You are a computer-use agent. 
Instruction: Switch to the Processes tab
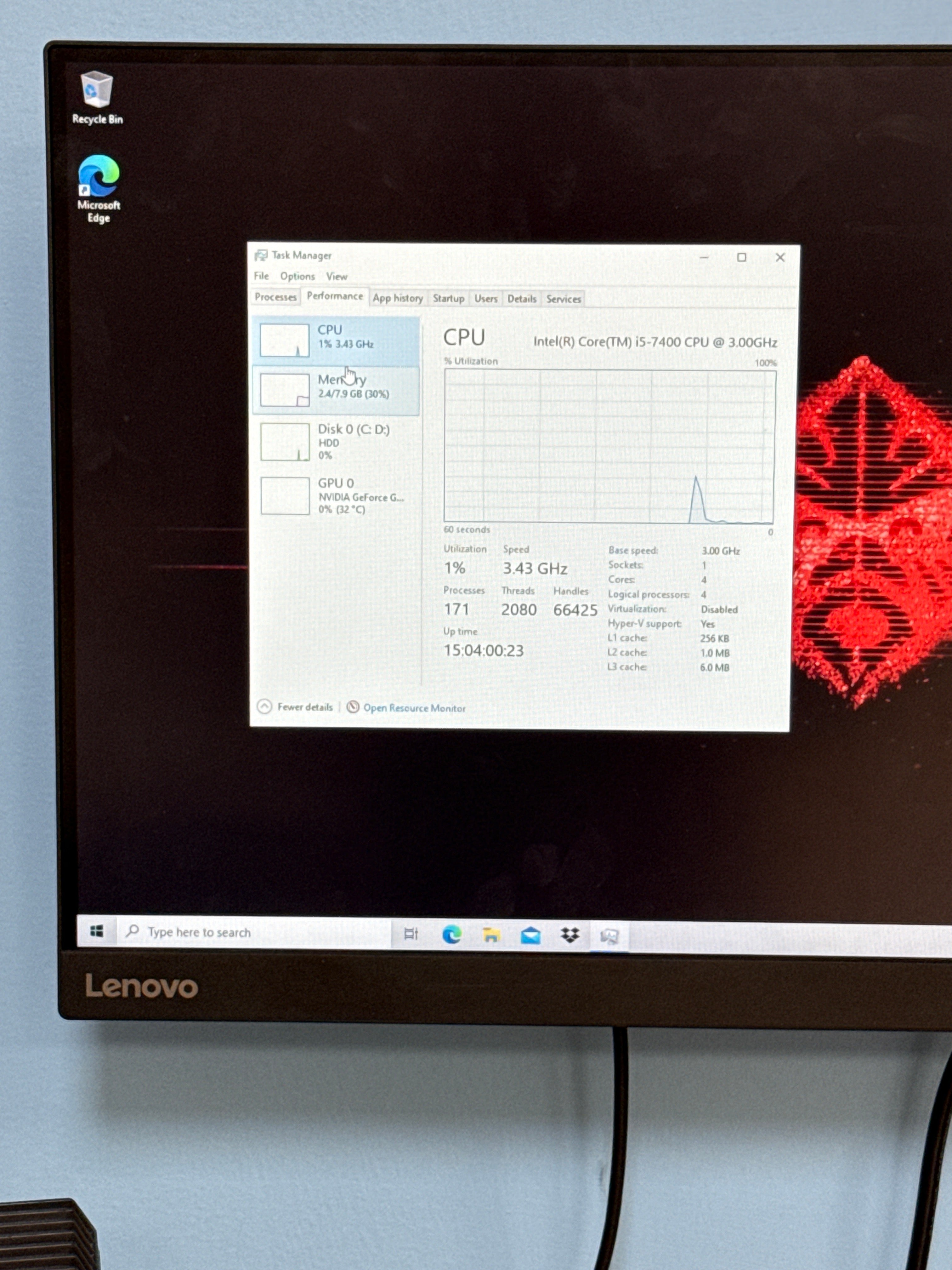coord(275,297)
